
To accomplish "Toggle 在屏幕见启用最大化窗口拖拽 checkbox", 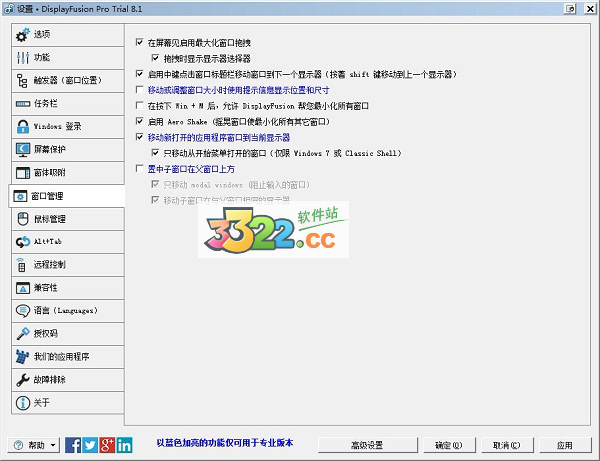I will 140,42.
